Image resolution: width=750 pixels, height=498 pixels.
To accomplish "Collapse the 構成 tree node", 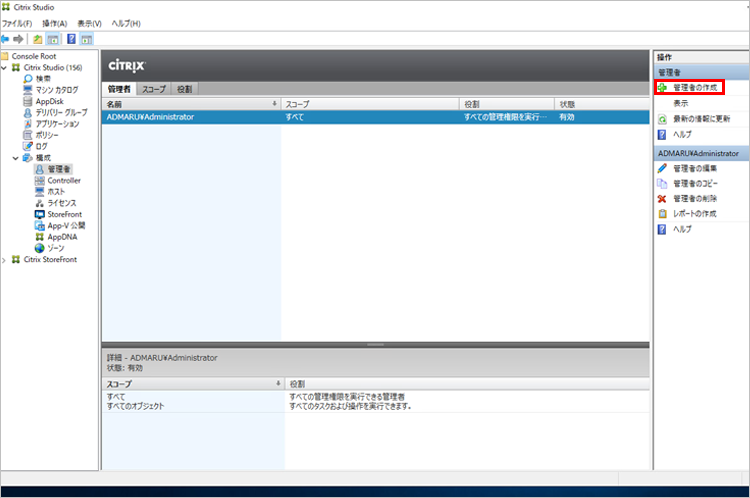I will point(16,158).
